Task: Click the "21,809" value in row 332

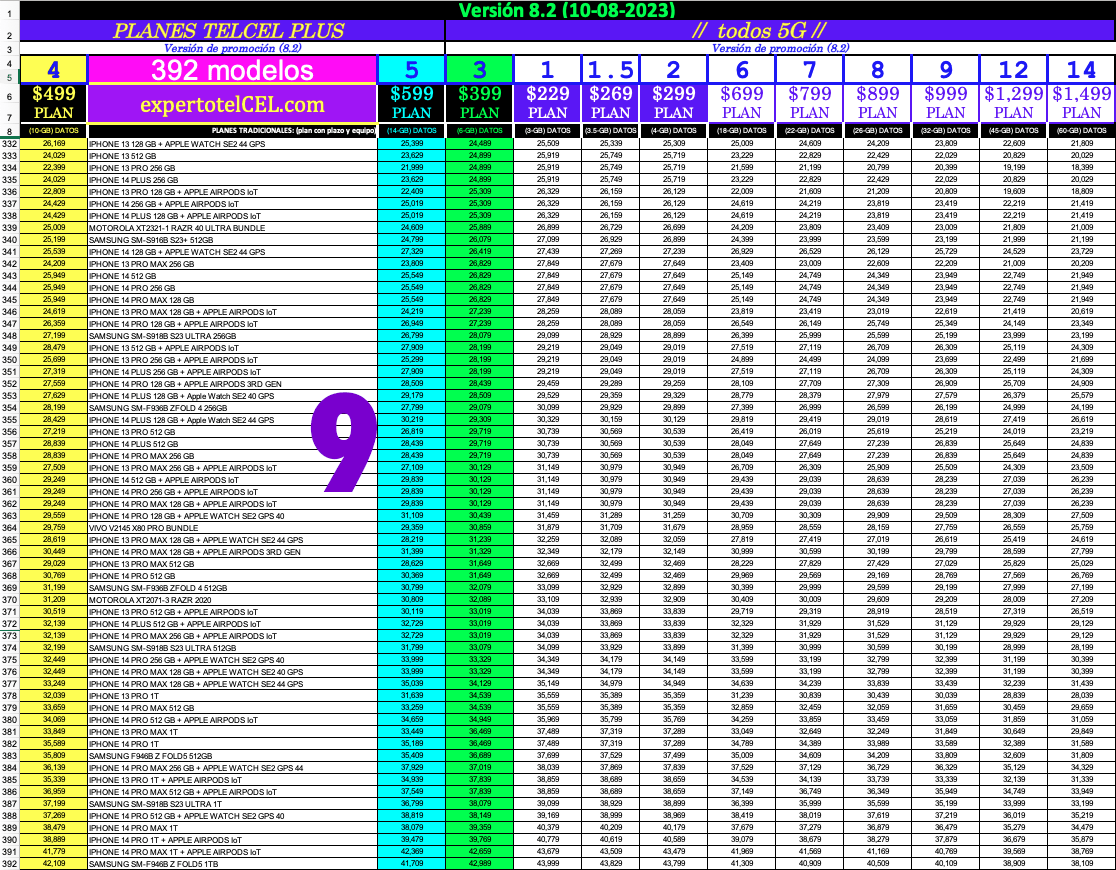Action: pos(1082,143)
